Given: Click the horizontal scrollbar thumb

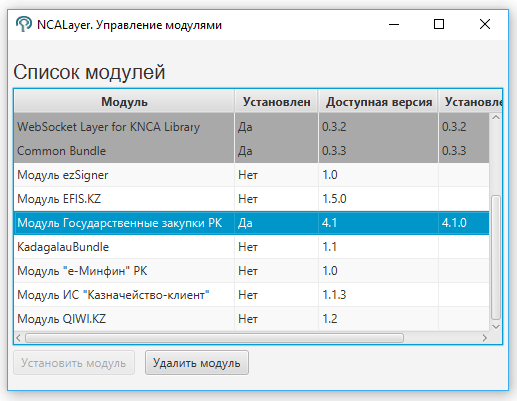Looking at the screenshot, I should pos(214,338).
